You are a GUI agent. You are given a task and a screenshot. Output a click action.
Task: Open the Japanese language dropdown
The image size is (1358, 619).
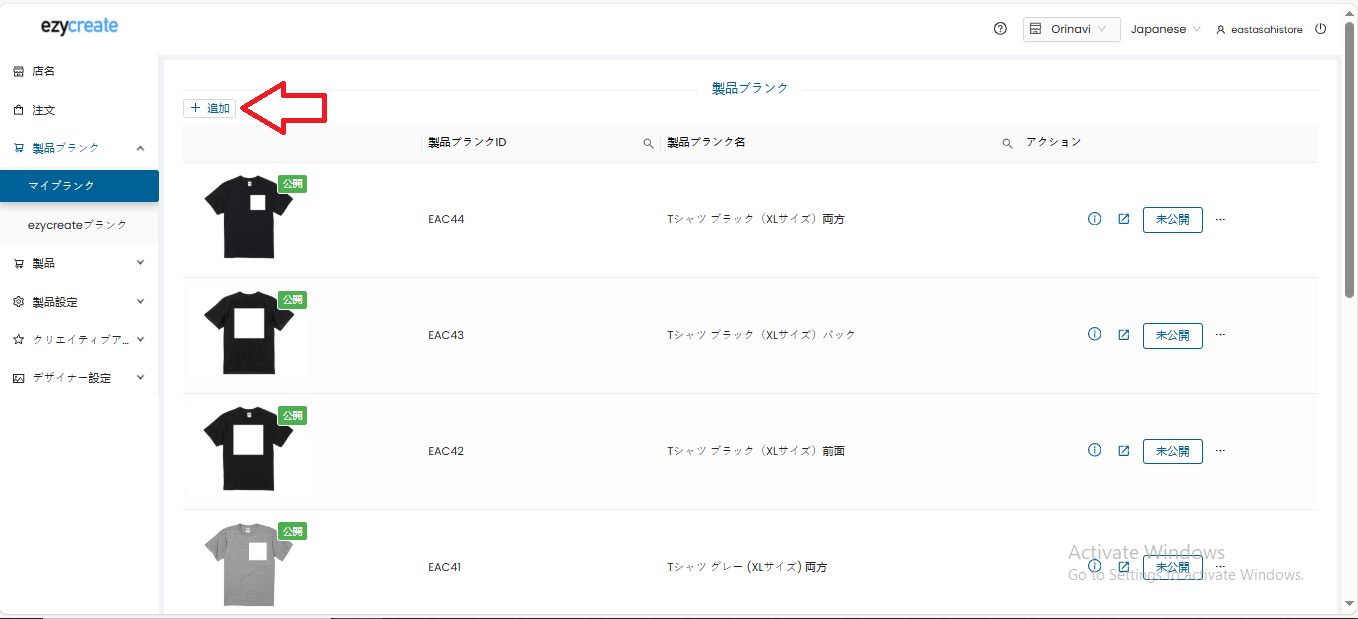pos(1165,29)
